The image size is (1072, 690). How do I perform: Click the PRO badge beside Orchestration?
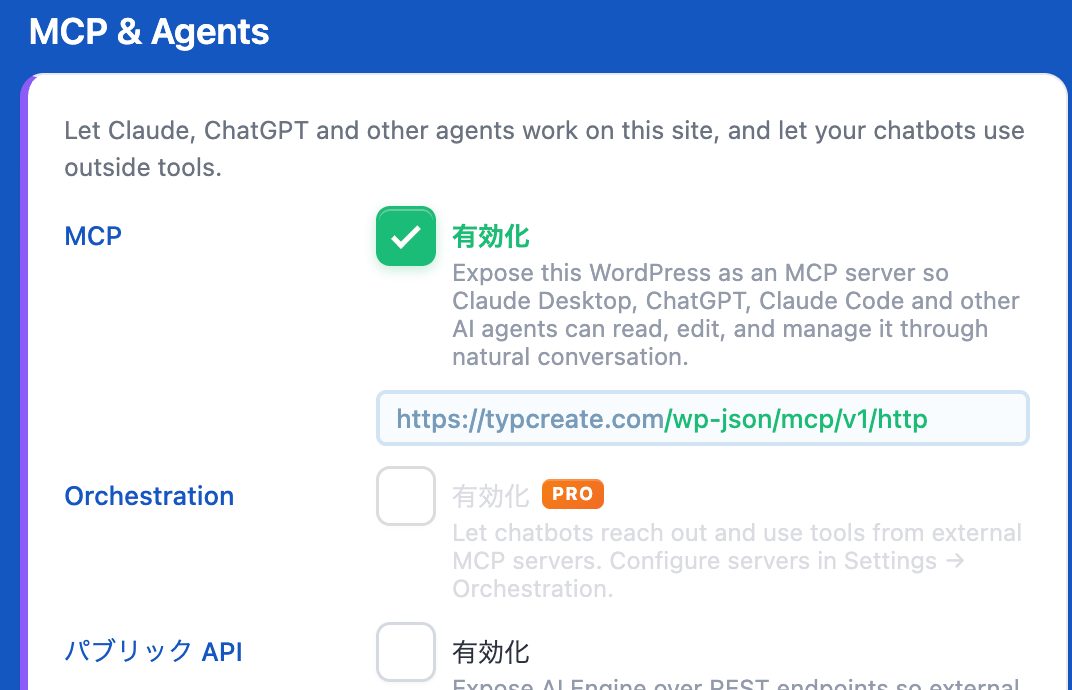pos(572,494)
